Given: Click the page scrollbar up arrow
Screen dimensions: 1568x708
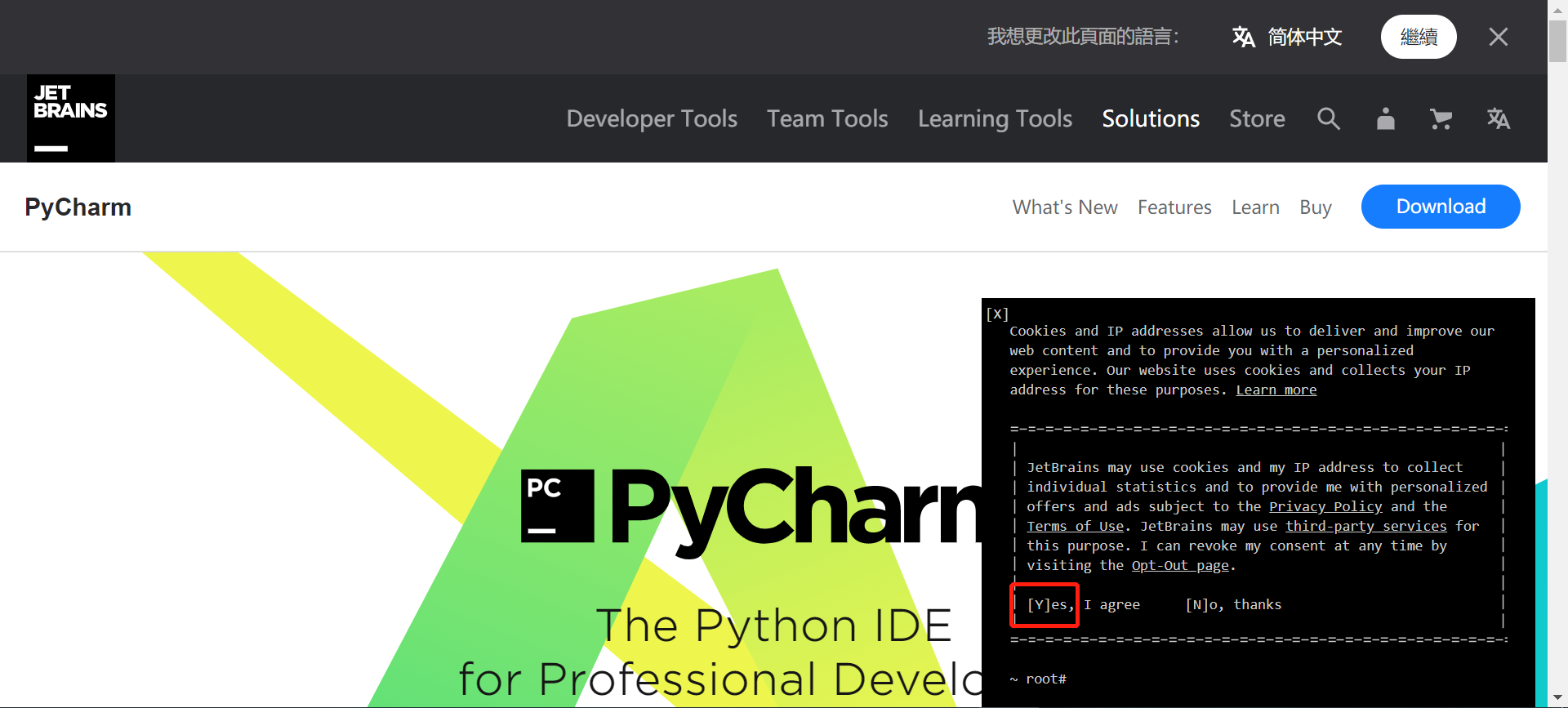Looking at the screenshot, I should [x=1557, y=9].
